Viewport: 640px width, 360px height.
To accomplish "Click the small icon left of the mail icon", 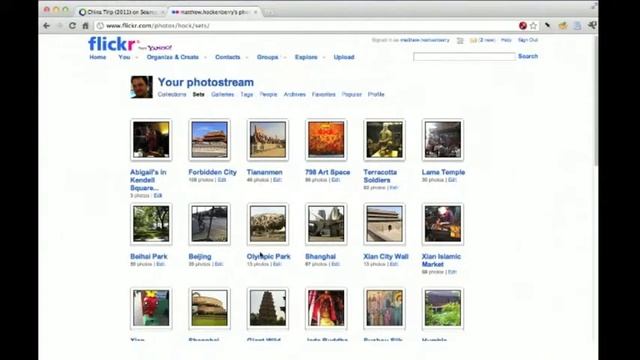I will tap(460, 40).
